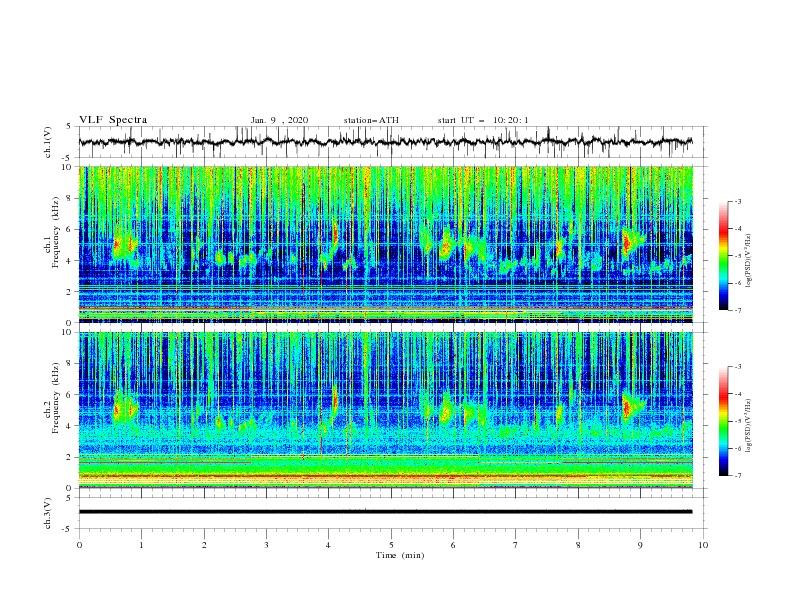This screenshot has height=612, width=792.
Task: Click the ch.1 voltage waveform trace panel
Action: point(392,142)
